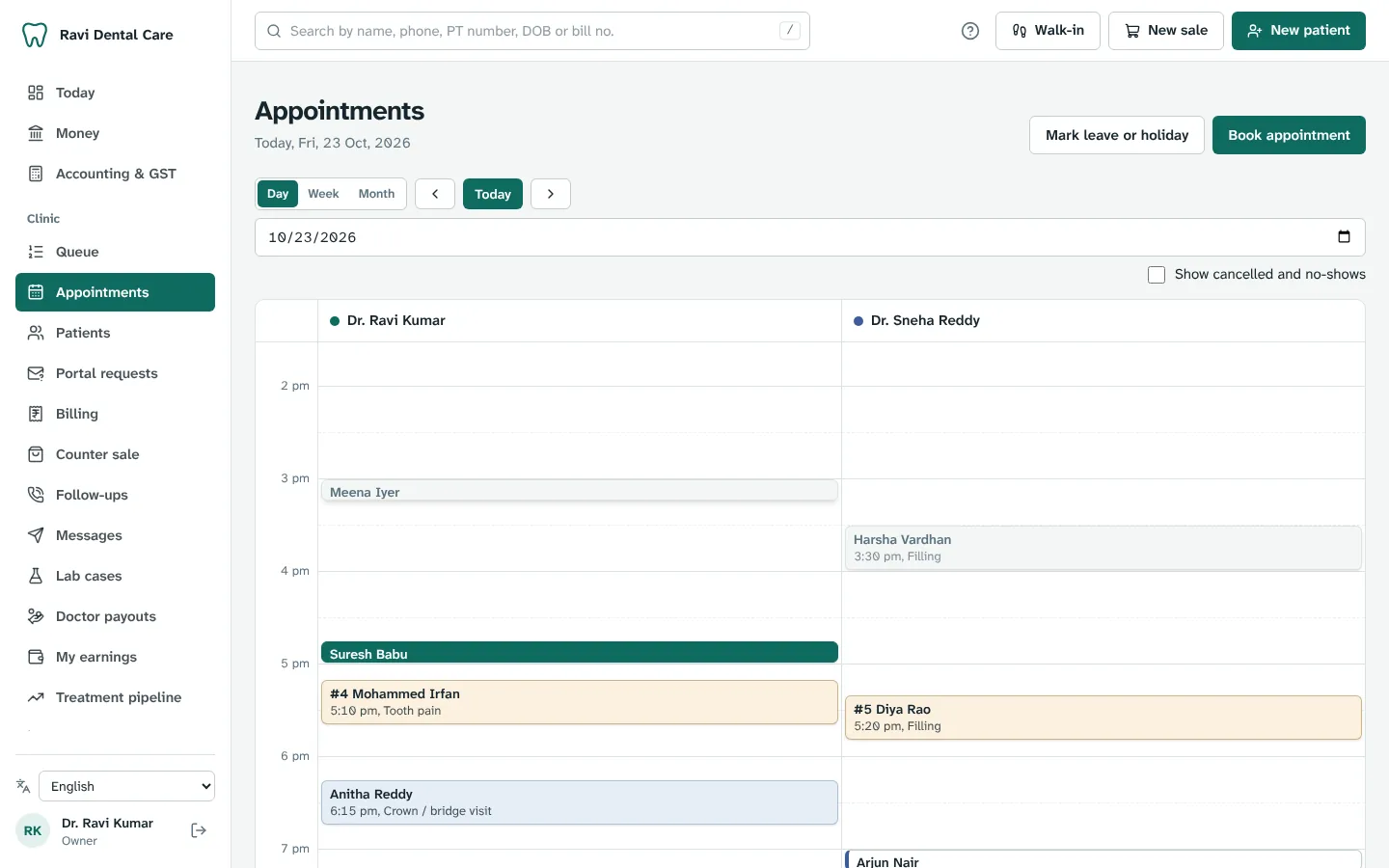Open the English language dropdown

click(x=126, y=786)
